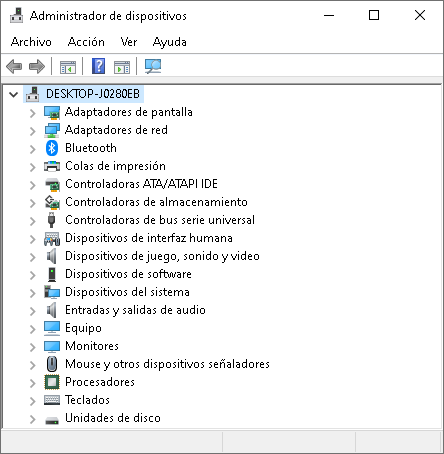Image resolution: width=444 pixels, height=454 pixels.
Task: Select Entradas y salidas de audio
Action: 135,310
